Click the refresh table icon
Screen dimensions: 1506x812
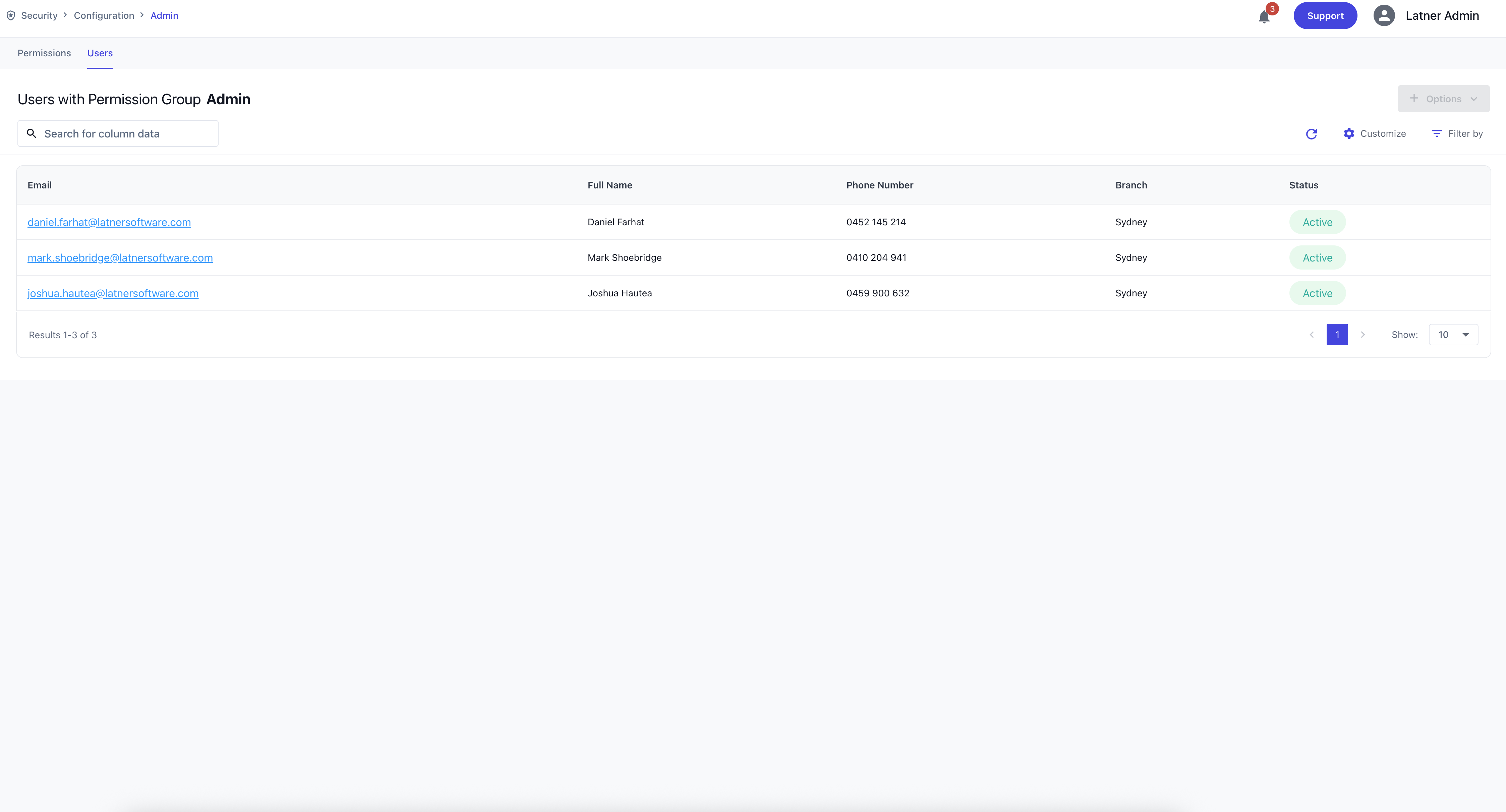(x=1311, y=134)
